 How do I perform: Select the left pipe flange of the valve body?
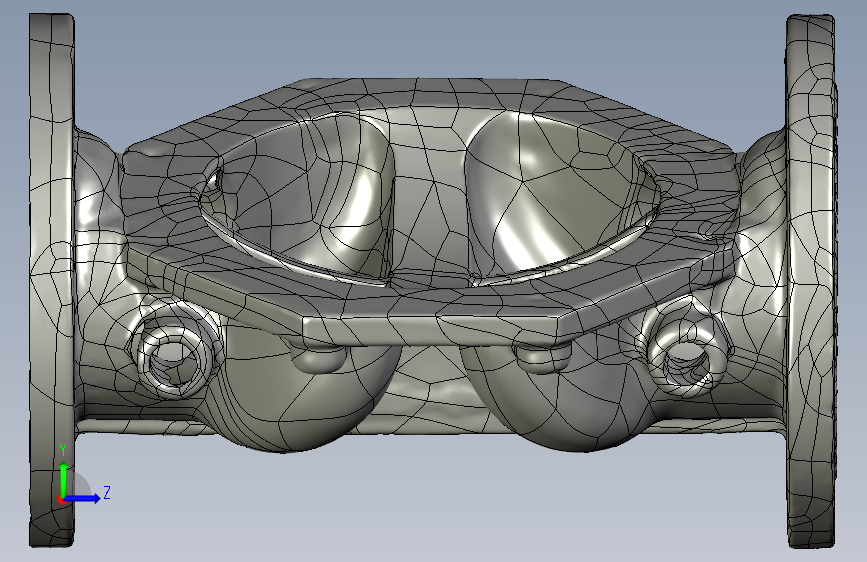(x=51, y=280)
